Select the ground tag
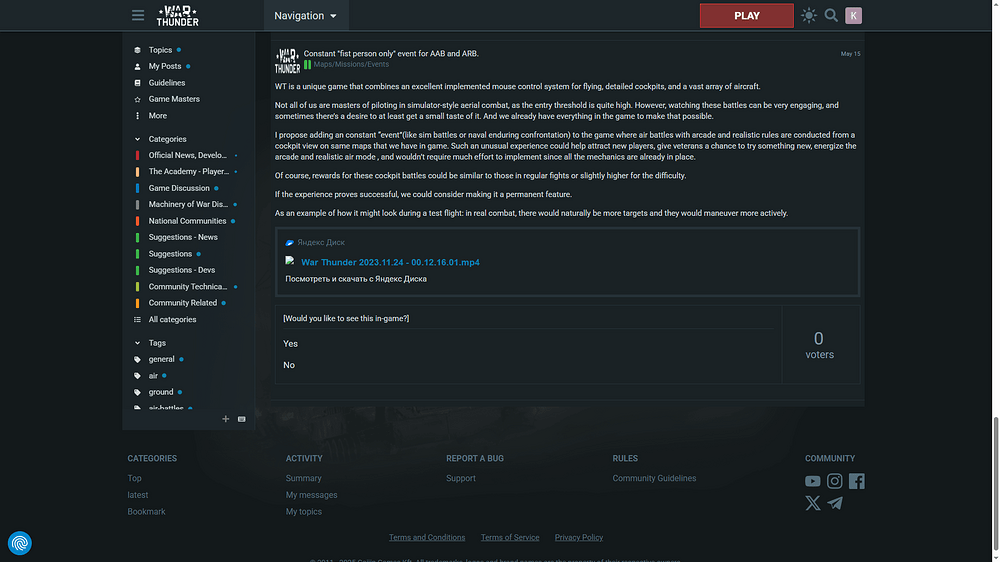The height and width of the screenshot is (562, 1000). 161,392
